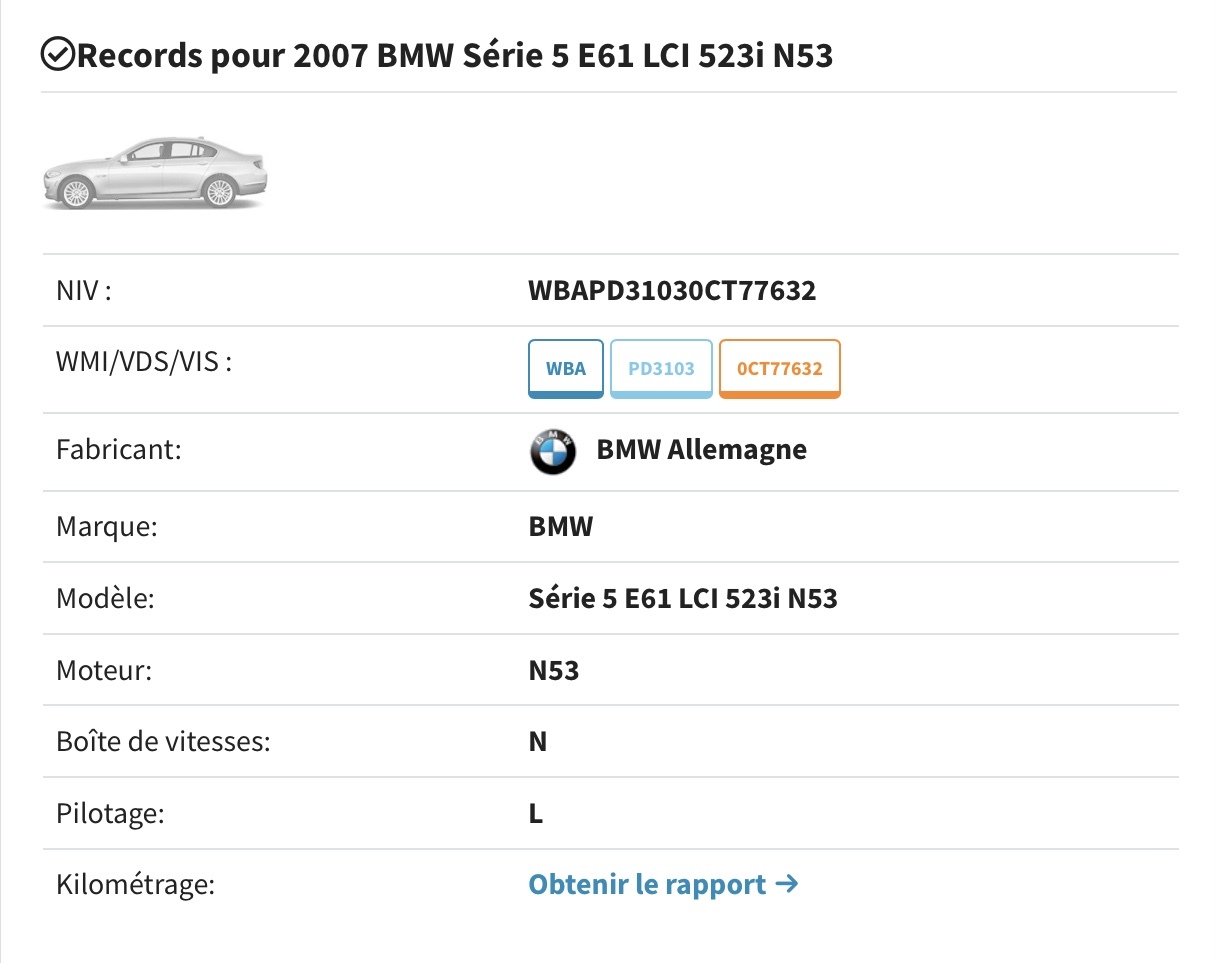Click the Marque value BMW
1215x963 pixels.
(560, 526)
